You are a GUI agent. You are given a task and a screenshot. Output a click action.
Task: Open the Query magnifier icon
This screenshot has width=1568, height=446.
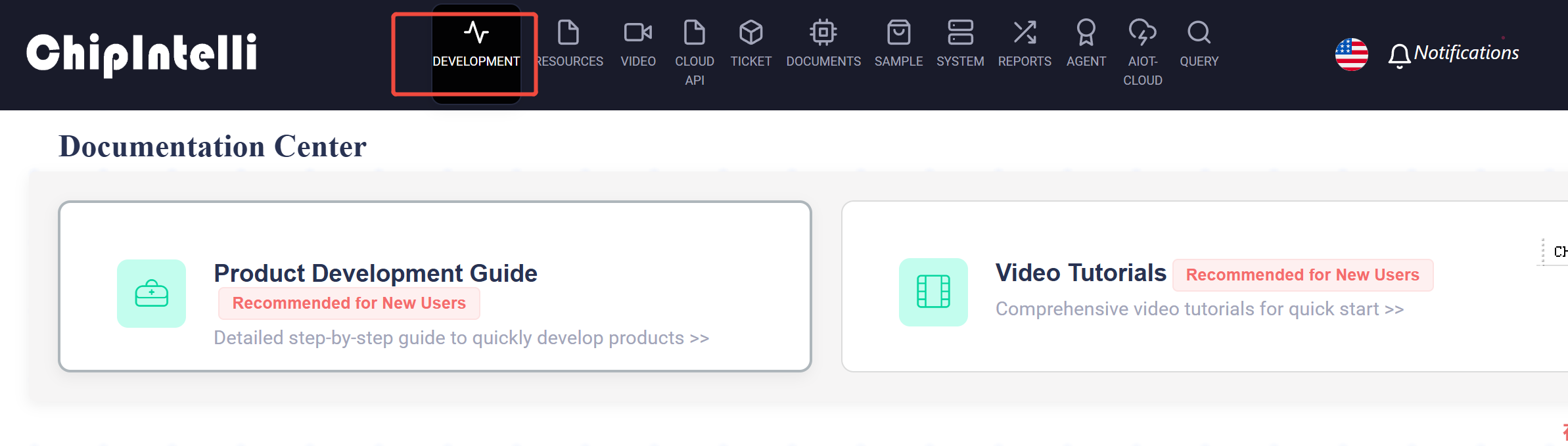click(1199, 32)
